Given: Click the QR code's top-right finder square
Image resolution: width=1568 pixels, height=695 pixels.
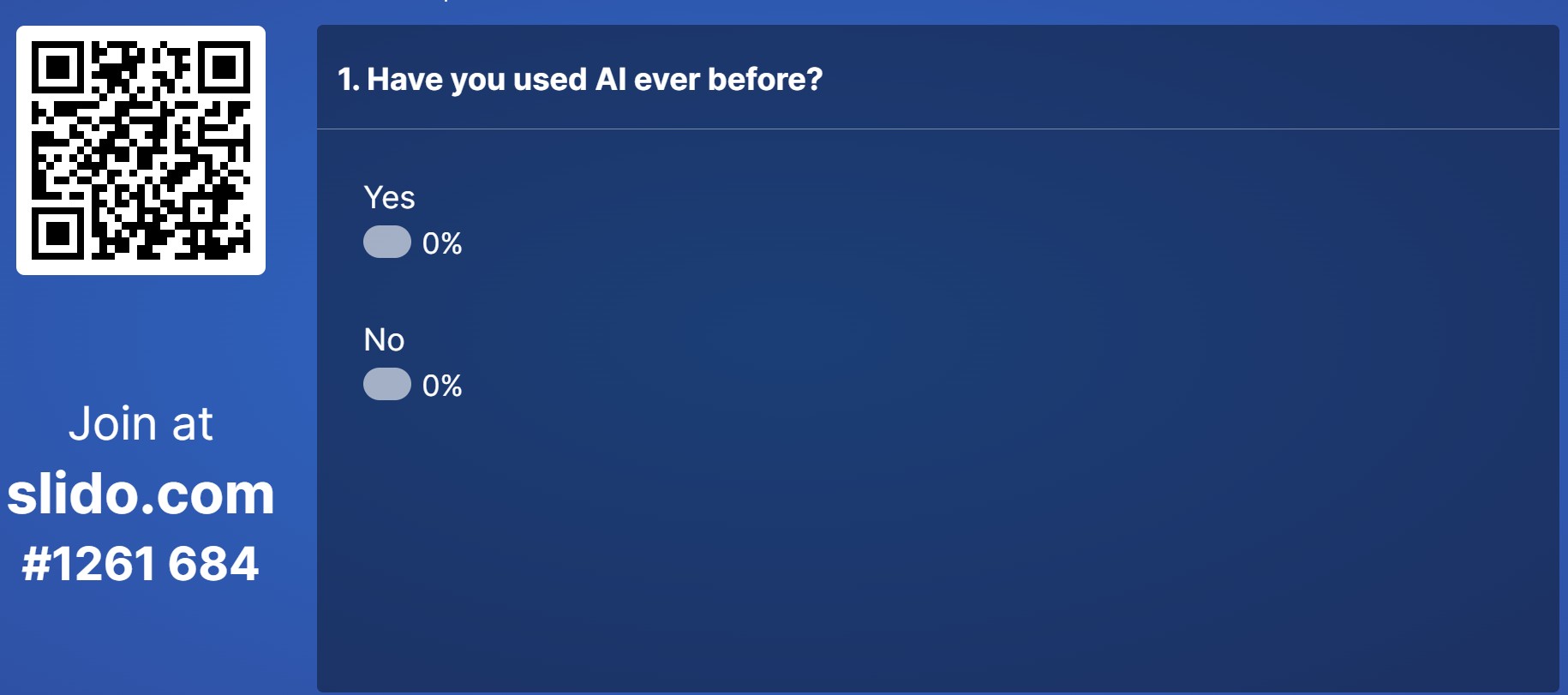Looking at the screenshot, I should pyautogui.click(x=224, y=67).
